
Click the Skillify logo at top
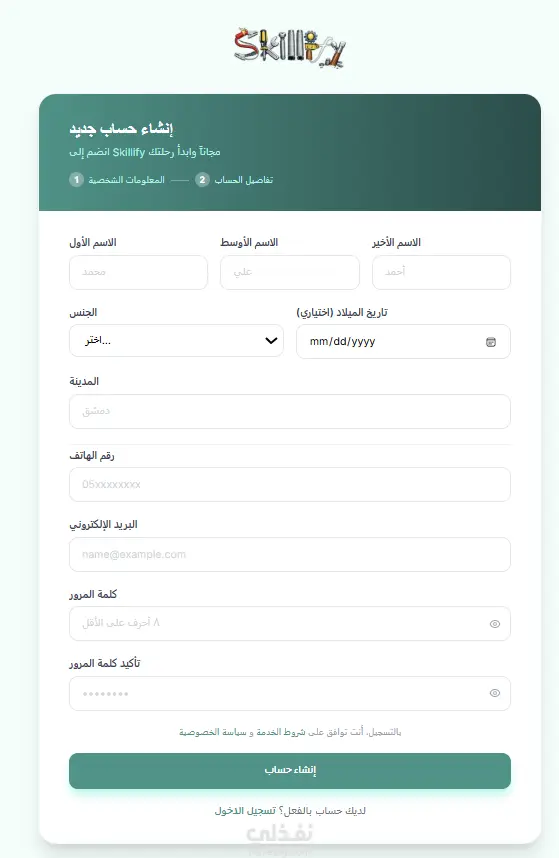tap(290, 47)
